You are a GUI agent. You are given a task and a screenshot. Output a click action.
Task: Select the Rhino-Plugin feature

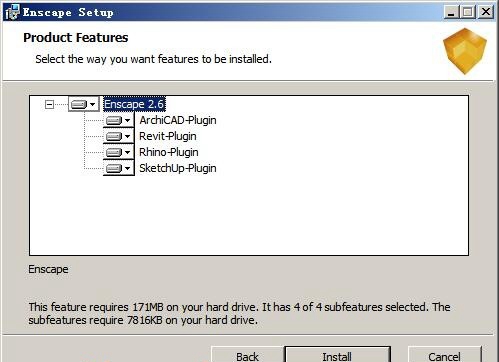point(169,152)
